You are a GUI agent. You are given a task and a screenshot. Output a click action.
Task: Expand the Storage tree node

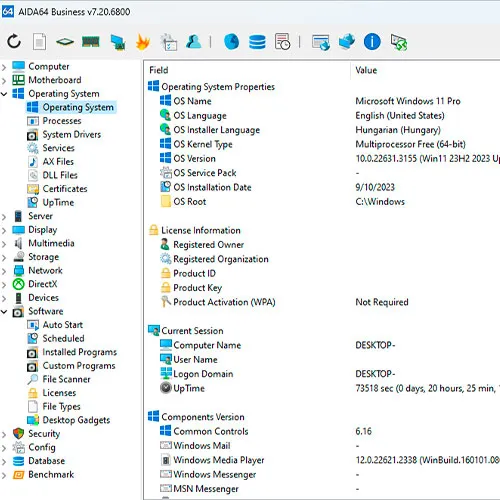click(x=4, y=257)
